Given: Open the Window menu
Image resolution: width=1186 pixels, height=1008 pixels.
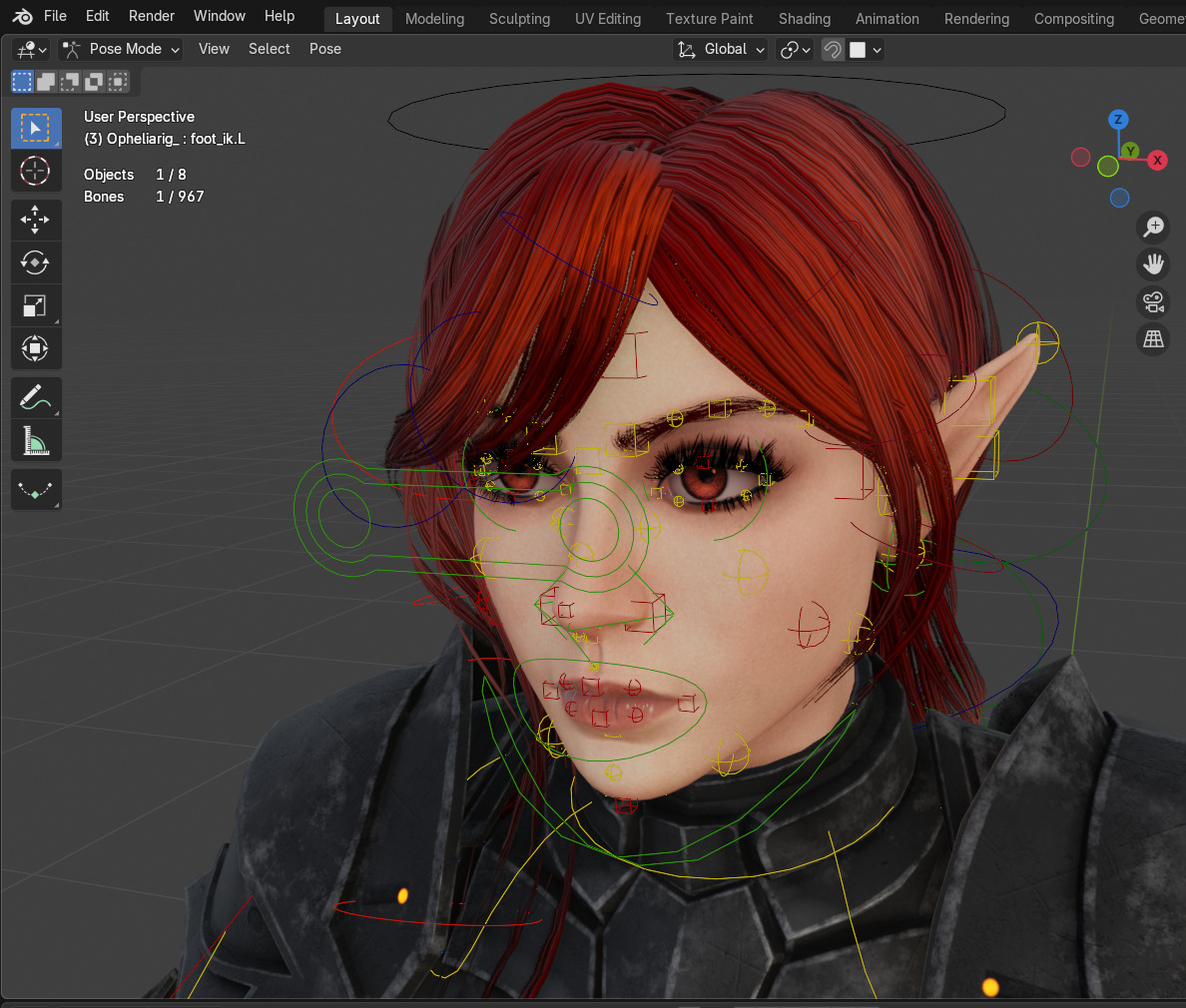Looking at the screenshot, I should click(220, 16).
